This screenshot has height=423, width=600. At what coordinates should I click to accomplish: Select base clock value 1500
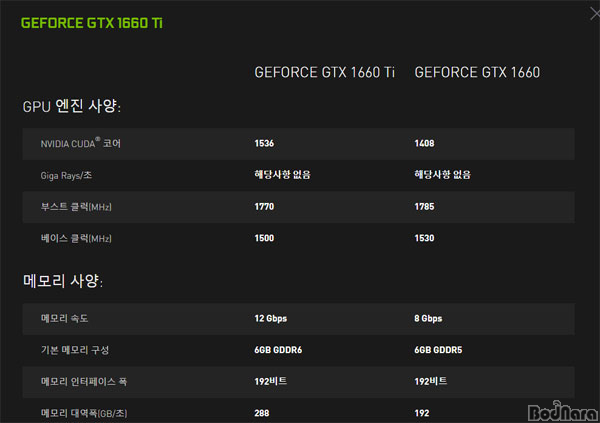264,238
